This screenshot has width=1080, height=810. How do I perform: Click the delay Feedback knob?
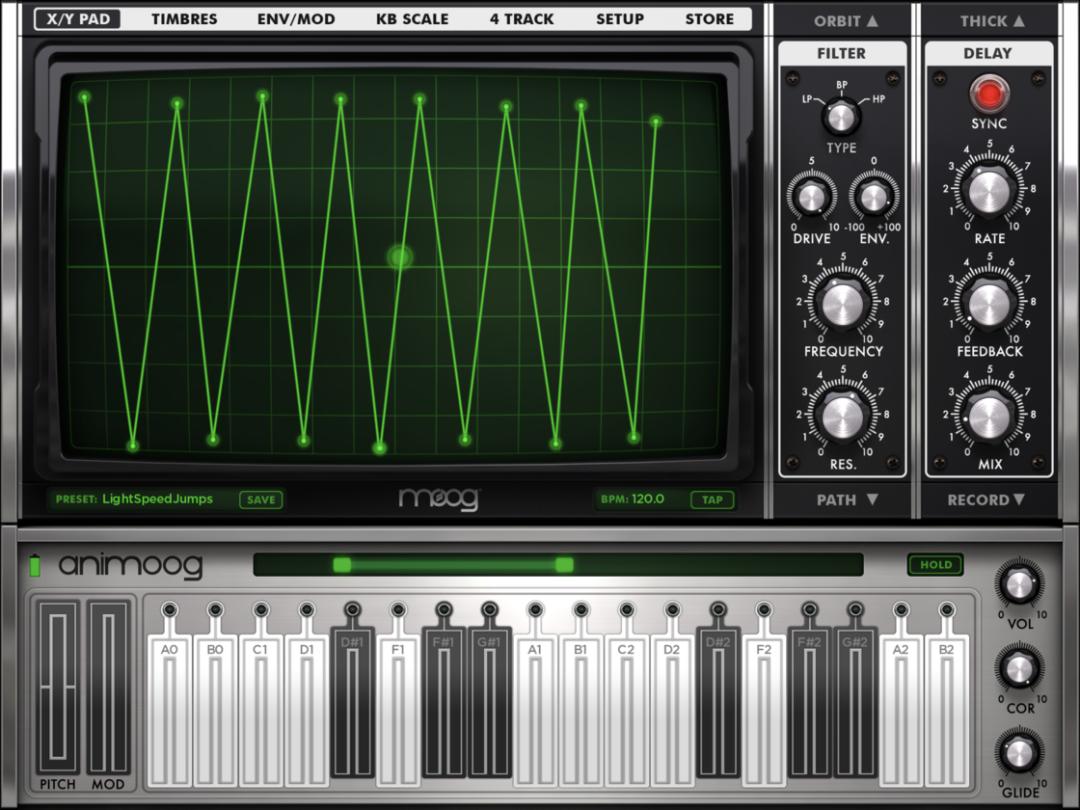point(989,302)
